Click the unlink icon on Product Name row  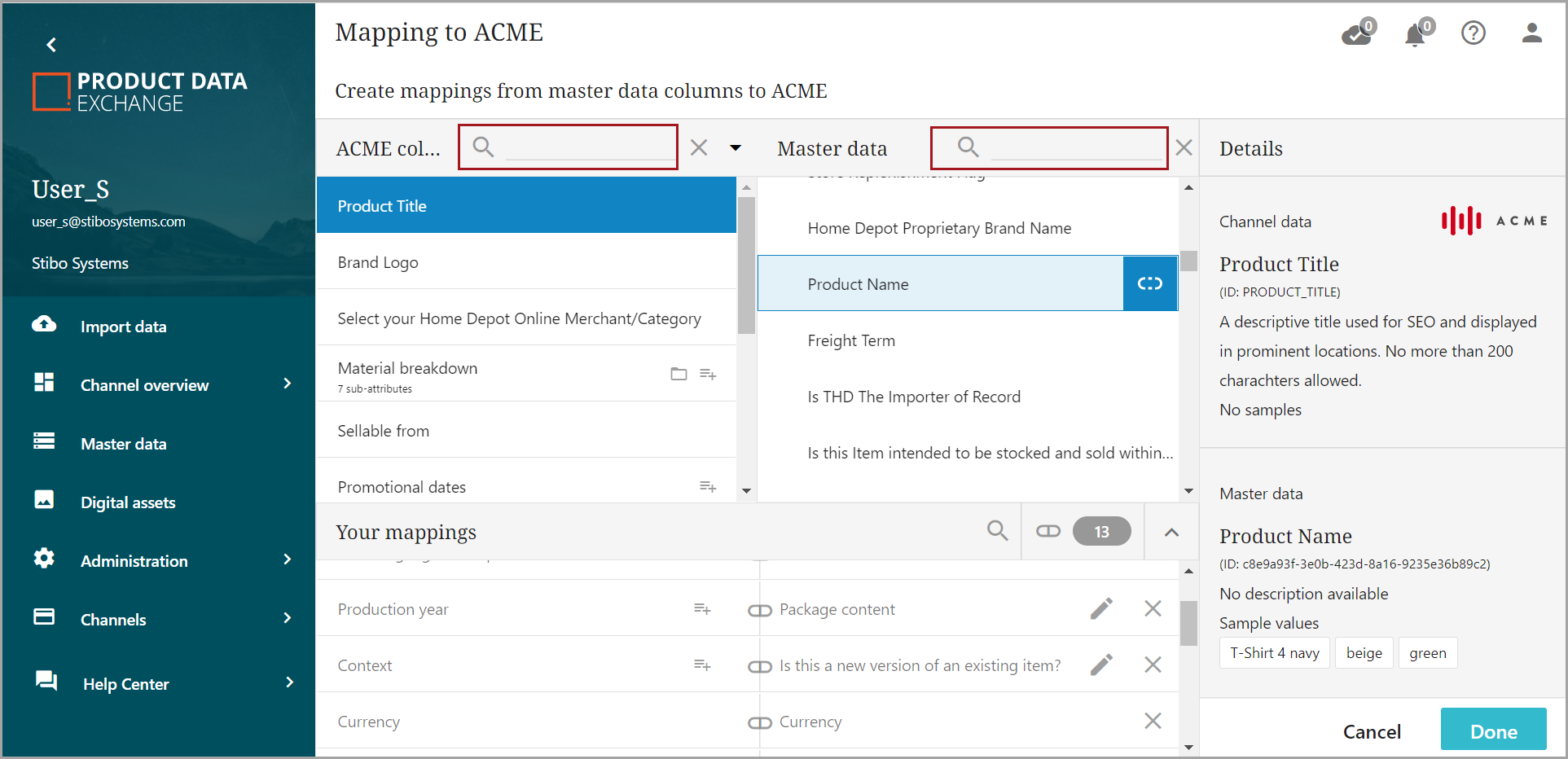coord(1149,283)
